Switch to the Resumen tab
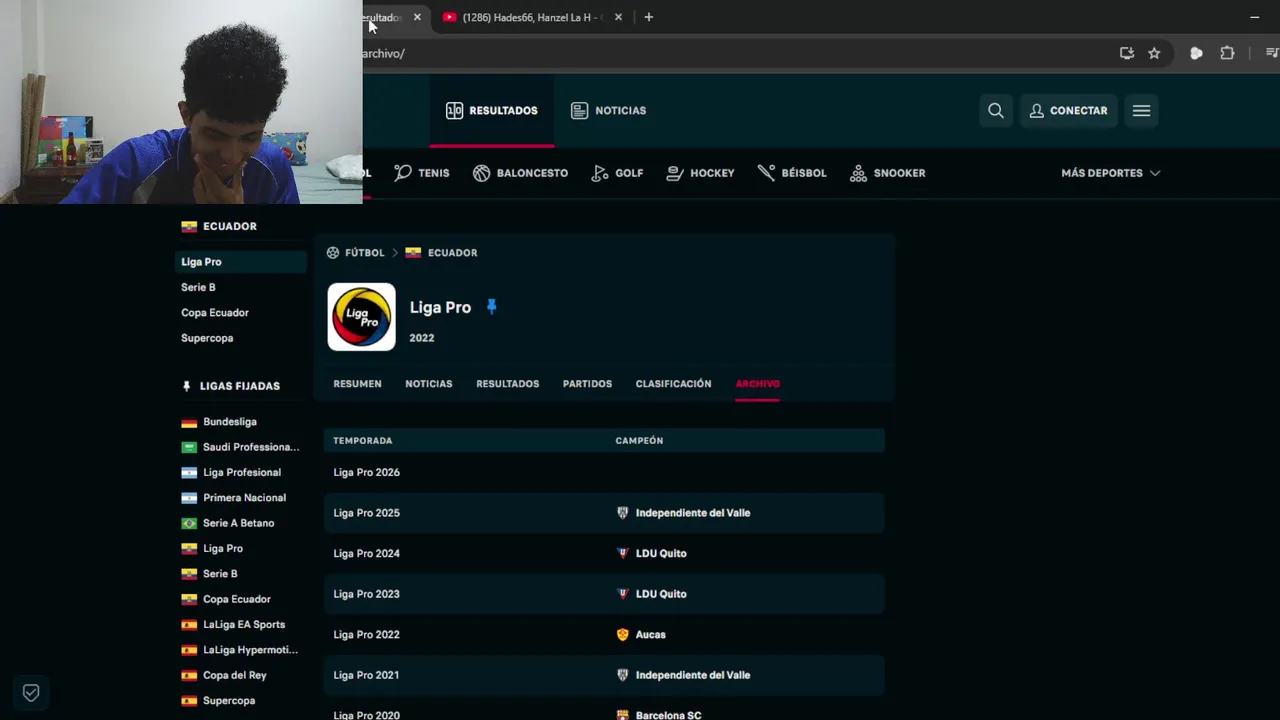1280x720 pixels. tap(357, 384)
